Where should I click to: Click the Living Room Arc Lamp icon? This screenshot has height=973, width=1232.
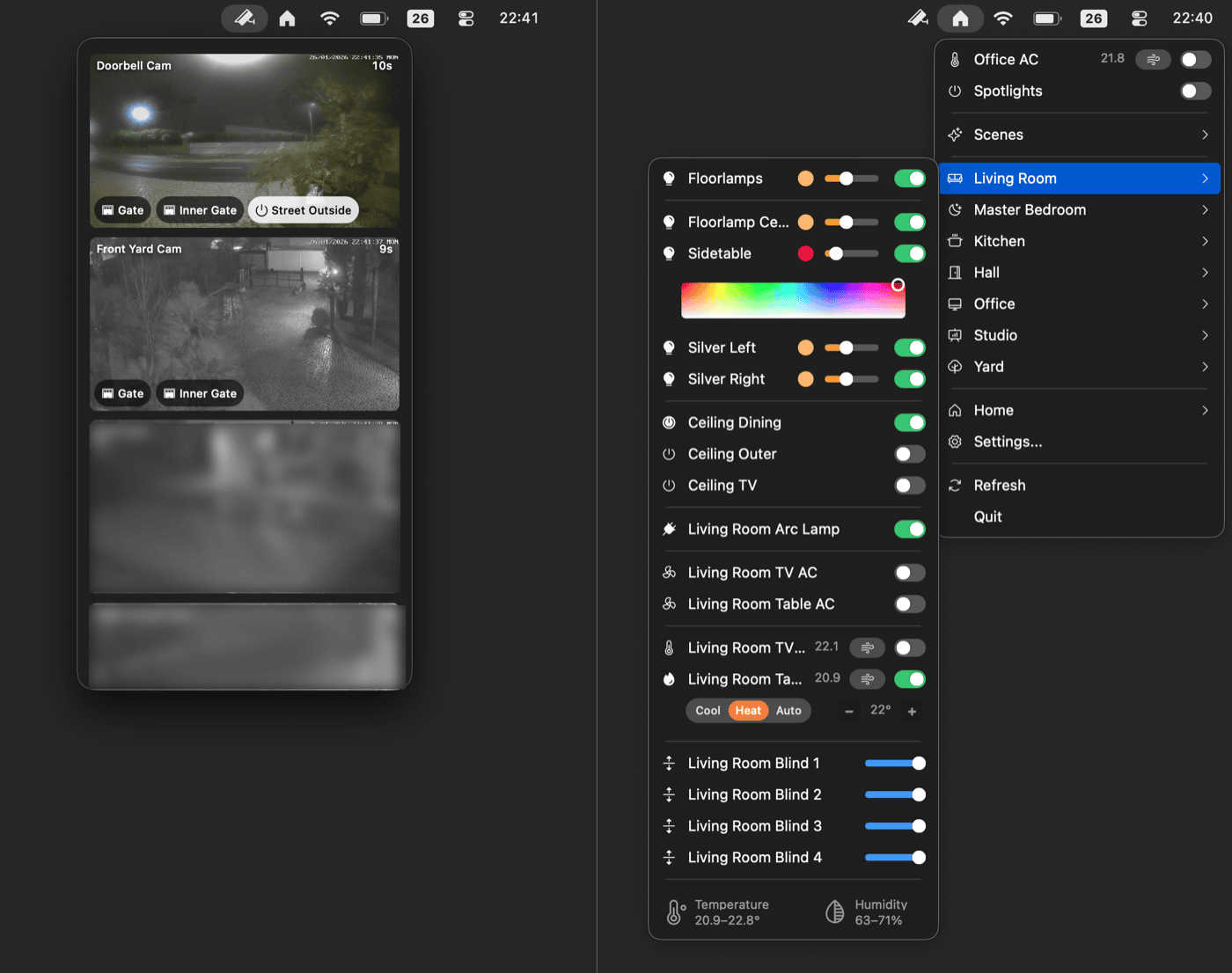[668, 529]
